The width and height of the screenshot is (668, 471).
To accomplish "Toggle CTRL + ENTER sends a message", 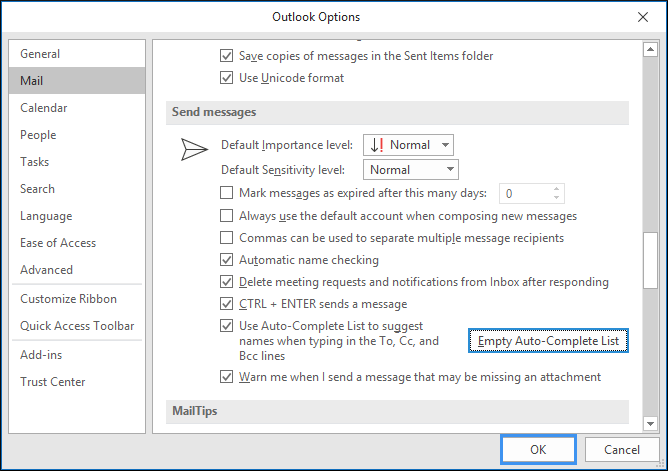I will pyautogui.click(x=226, y=304).
